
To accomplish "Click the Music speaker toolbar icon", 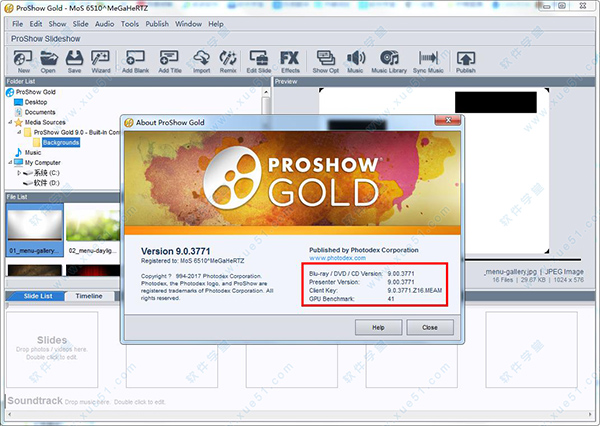I will (355, 61).
